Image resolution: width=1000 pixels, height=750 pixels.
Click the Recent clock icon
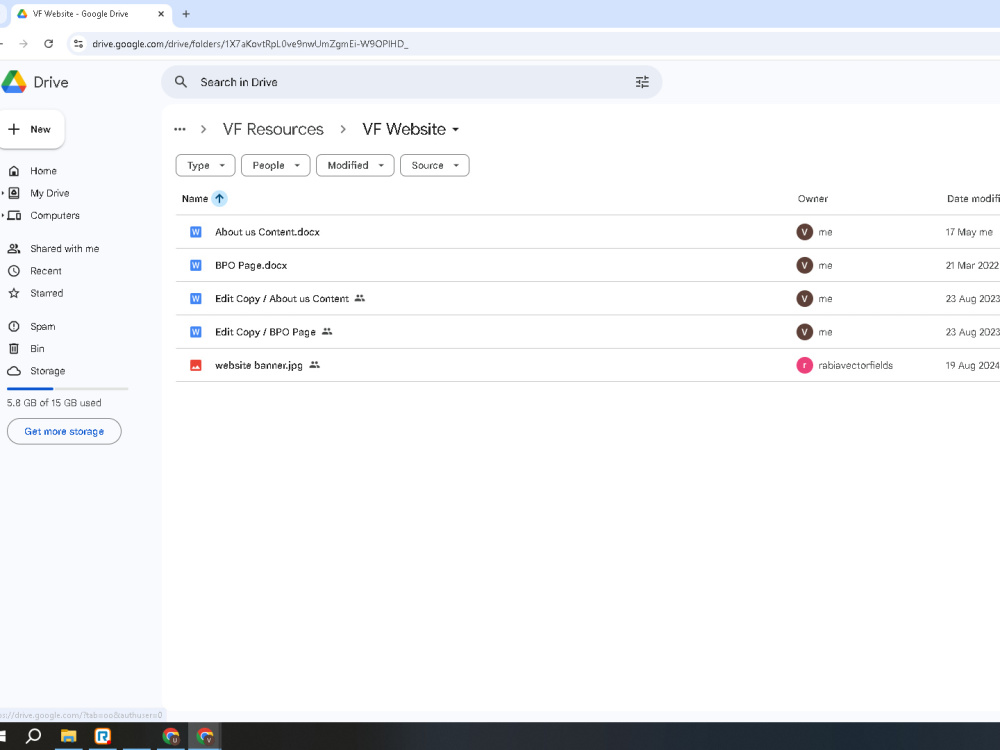(14, 271)
